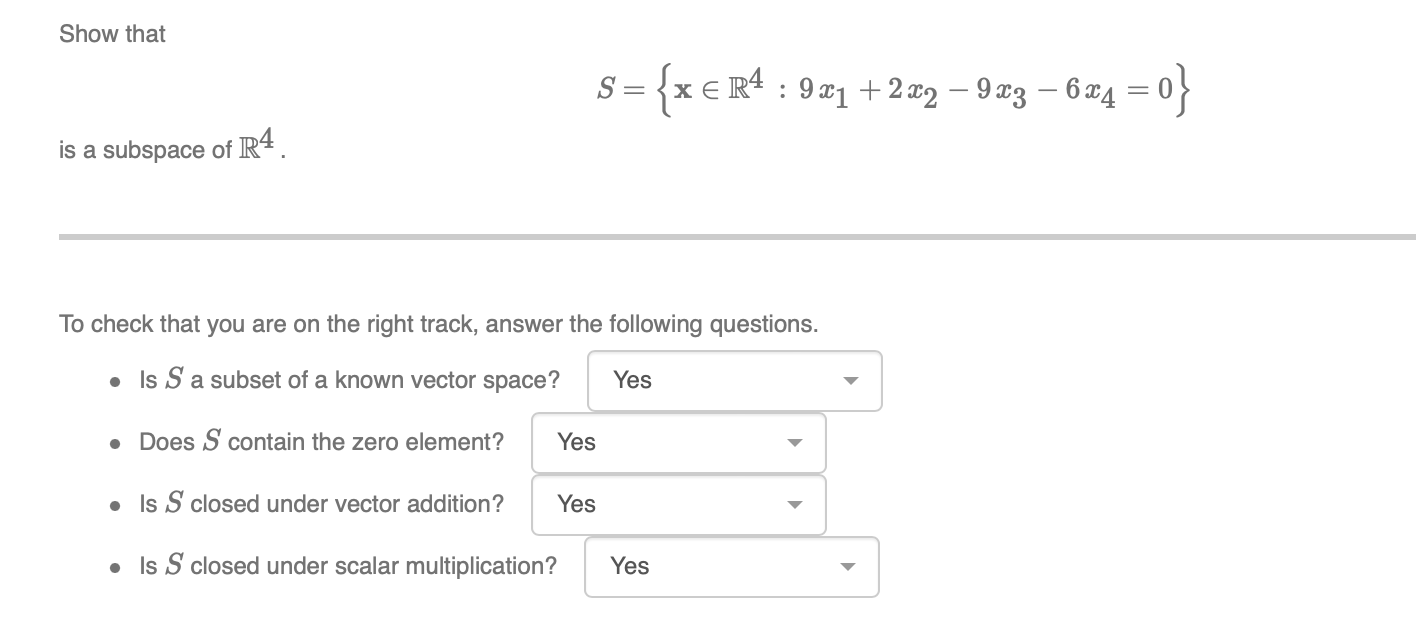Click the chevron on the first Yes dropdown
1416x644 pixels.
pos(849,381)
